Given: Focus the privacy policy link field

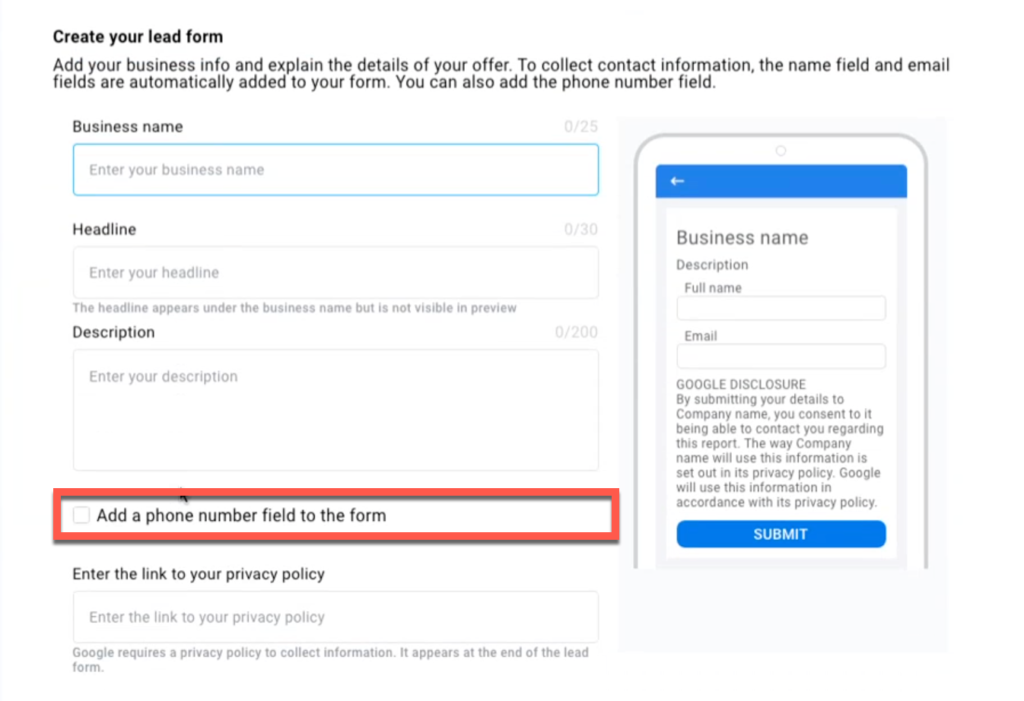Looking at the screenshot, I should click(x=336, y=617).
